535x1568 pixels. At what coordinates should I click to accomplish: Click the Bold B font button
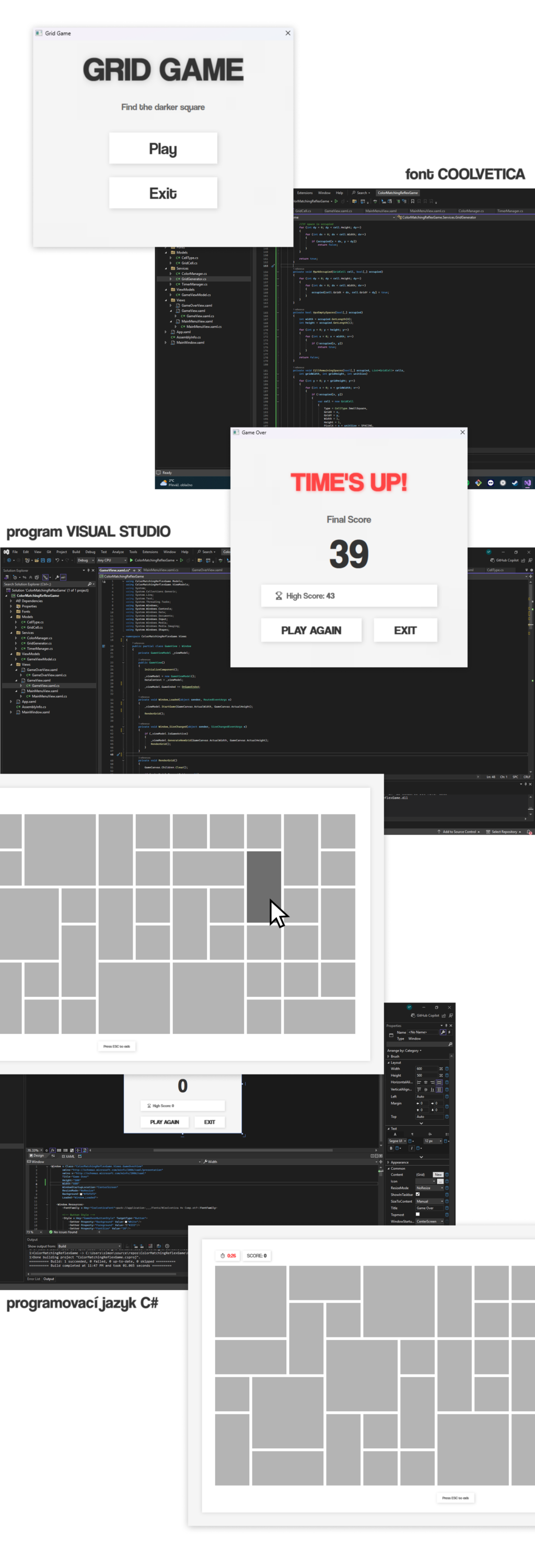point(391,1148)
